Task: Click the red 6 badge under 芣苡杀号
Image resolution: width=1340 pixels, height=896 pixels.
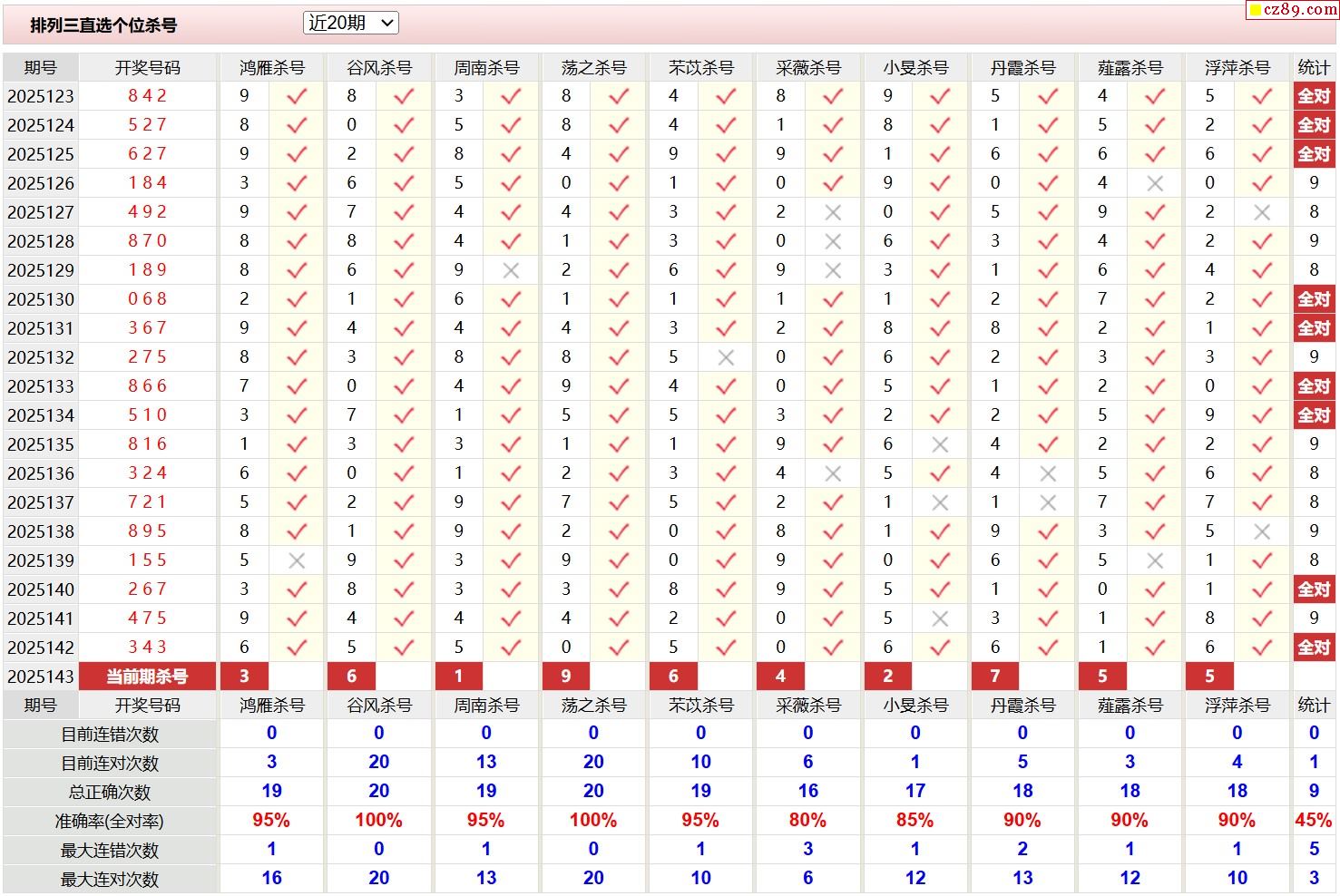Action: tap(673, 676)
